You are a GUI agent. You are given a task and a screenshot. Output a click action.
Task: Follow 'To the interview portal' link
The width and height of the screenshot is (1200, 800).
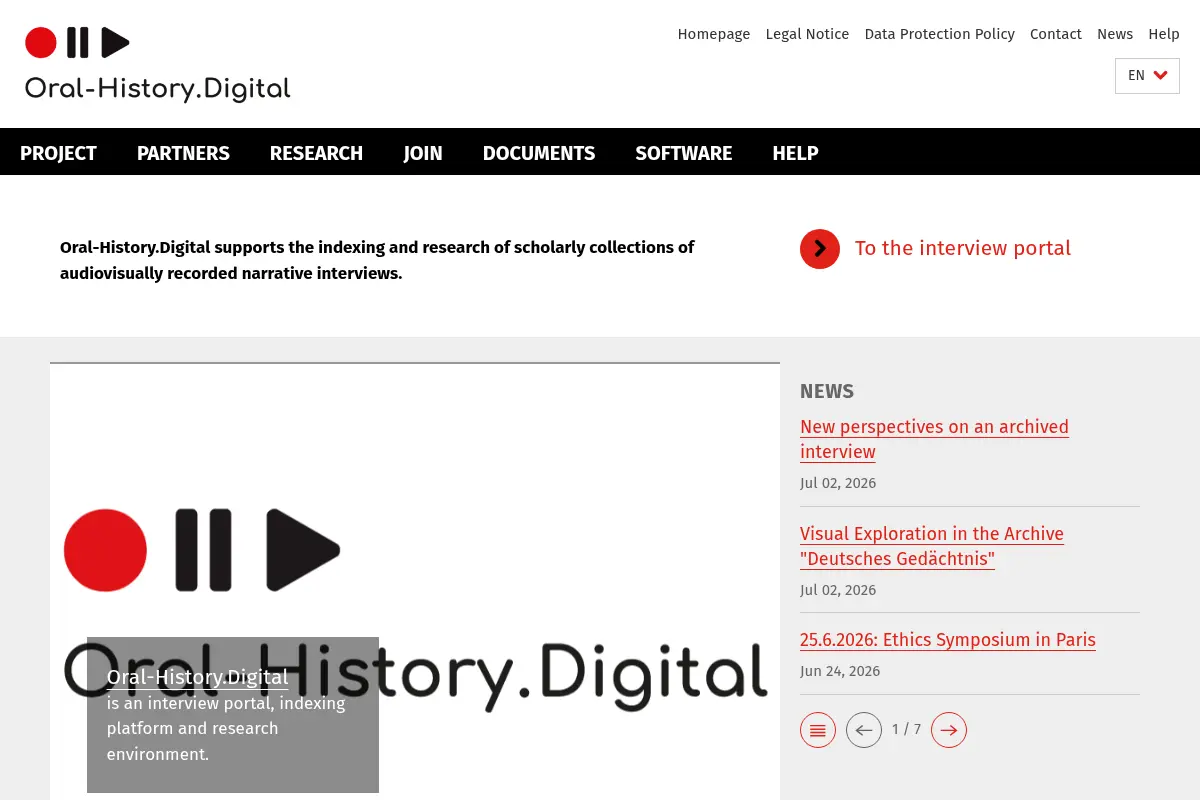pyautogui.click(x=962, y=248)
